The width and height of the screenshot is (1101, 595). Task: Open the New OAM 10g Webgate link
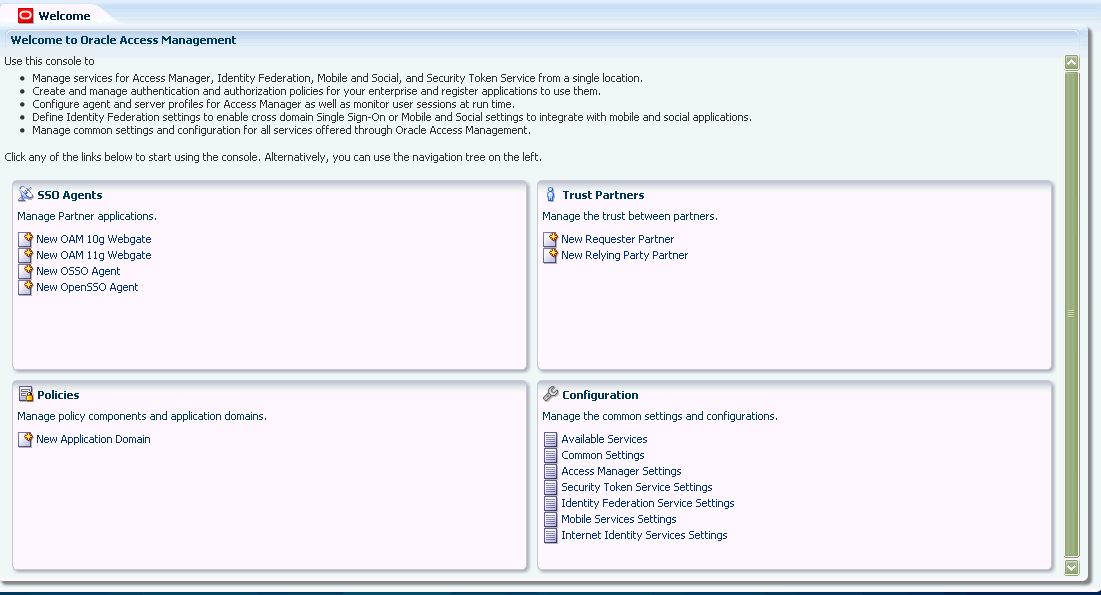pos(93,239)
